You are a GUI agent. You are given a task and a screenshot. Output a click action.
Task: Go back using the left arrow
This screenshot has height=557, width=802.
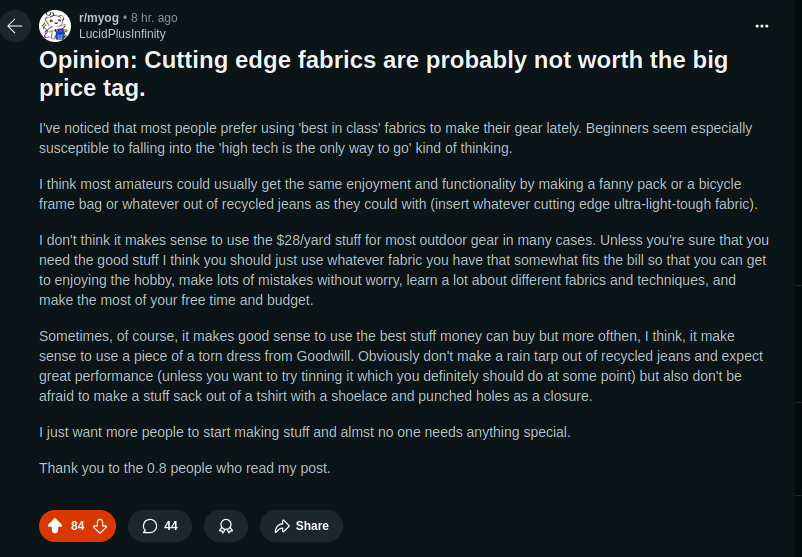pos(15,25)
